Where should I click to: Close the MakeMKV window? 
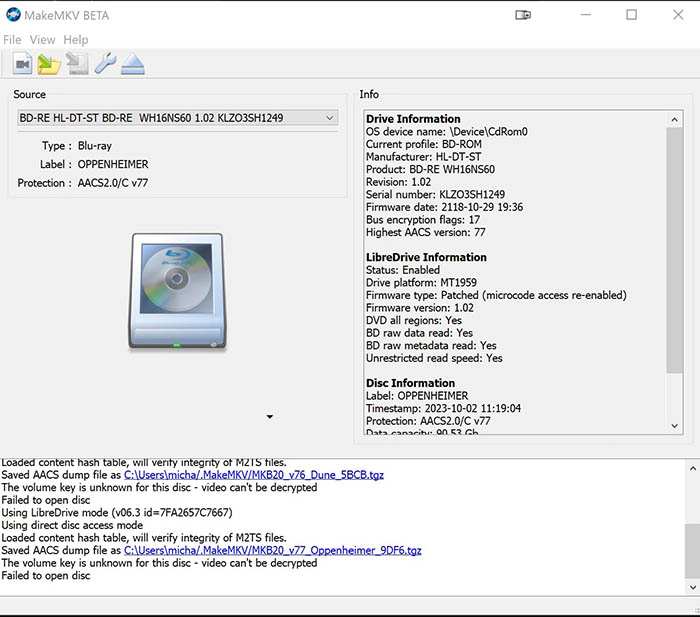(678, 15)
